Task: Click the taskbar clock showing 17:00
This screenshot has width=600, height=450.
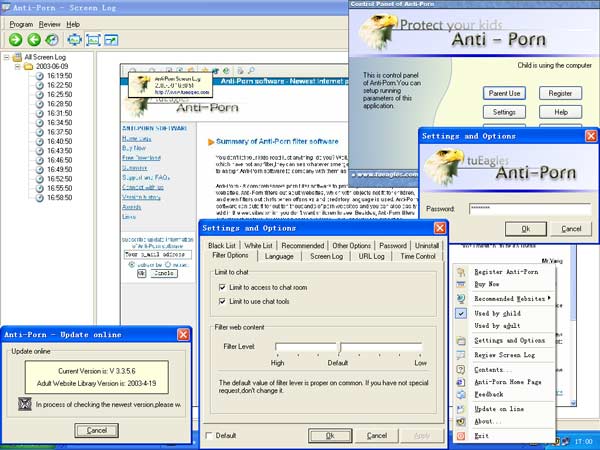Action: (583, 441)
